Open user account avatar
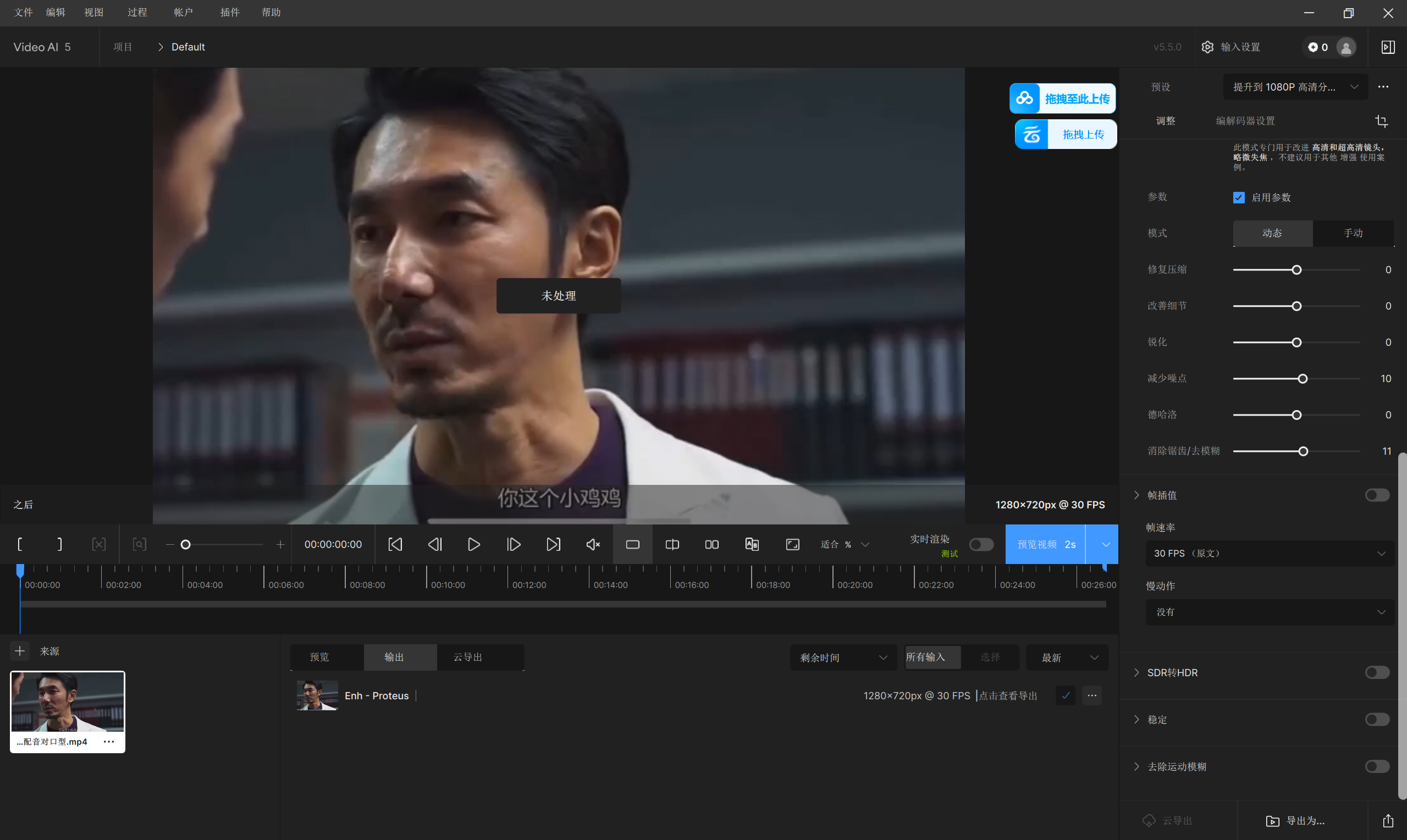Viewport: 1407px width, 840px height. click(x=1346, y=47)
